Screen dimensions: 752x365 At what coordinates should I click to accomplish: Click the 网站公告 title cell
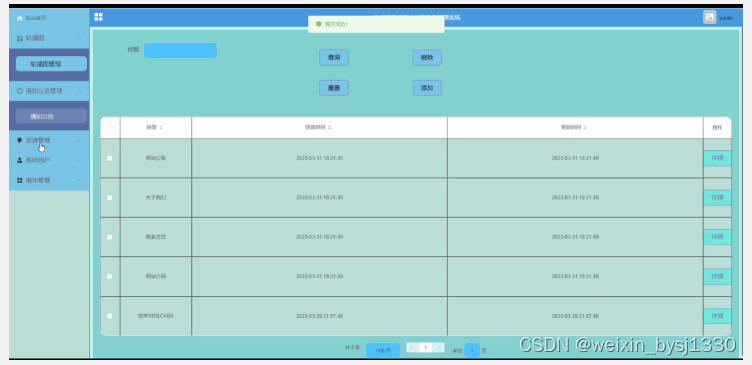[156, 158]
